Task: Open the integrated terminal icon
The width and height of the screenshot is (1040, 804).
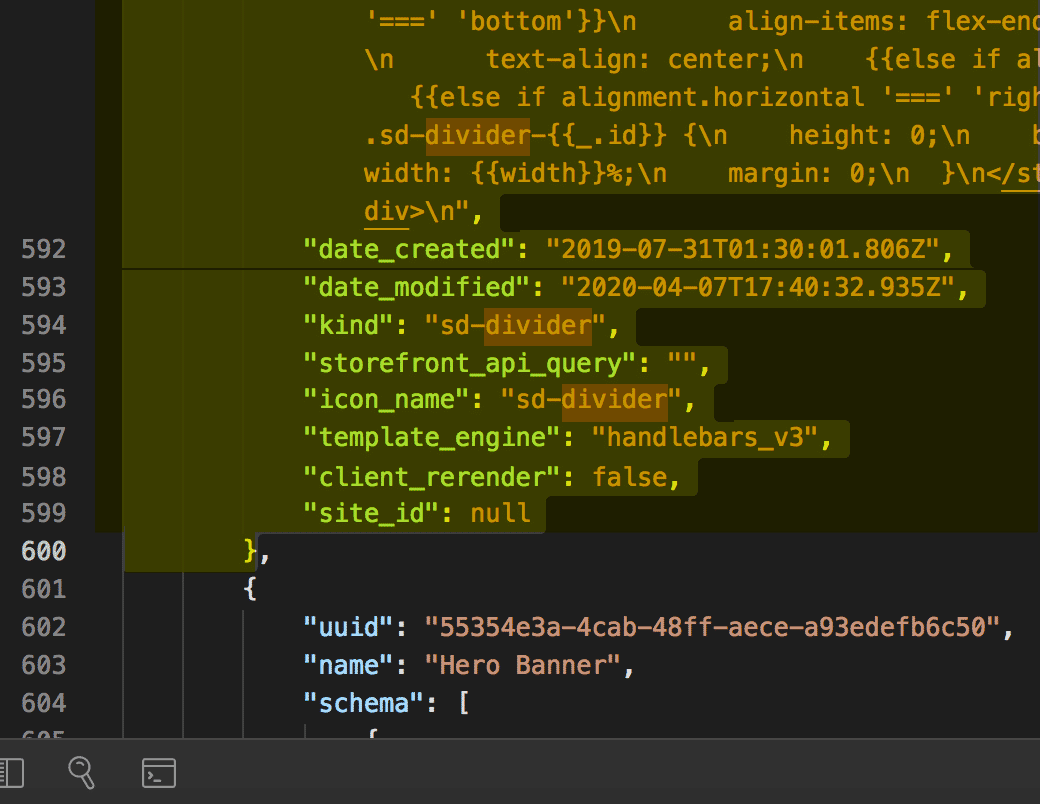Action: coord(159,772)
